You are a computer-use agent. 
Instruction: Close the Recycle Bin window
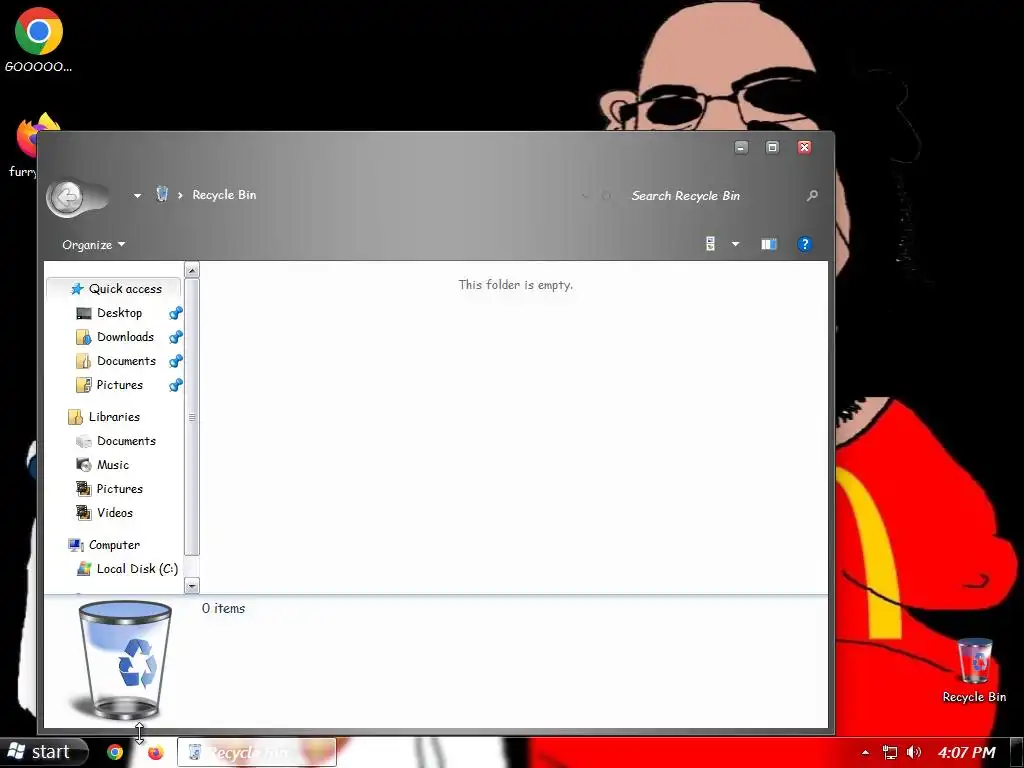click(805, 148)
